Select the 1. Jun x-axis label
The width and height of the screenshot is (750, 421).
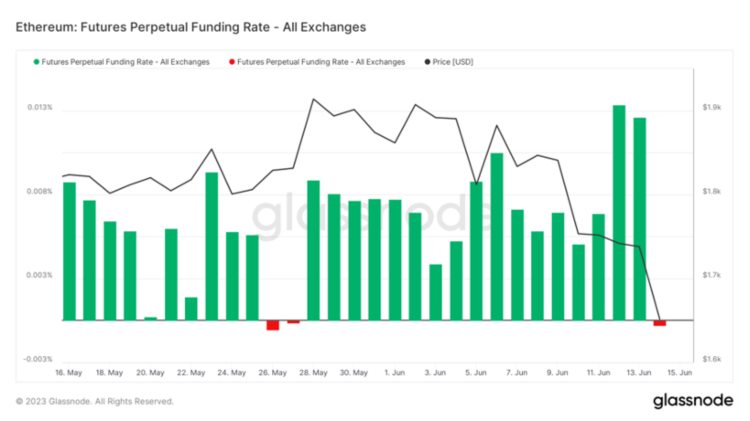[x=395, y=372]
